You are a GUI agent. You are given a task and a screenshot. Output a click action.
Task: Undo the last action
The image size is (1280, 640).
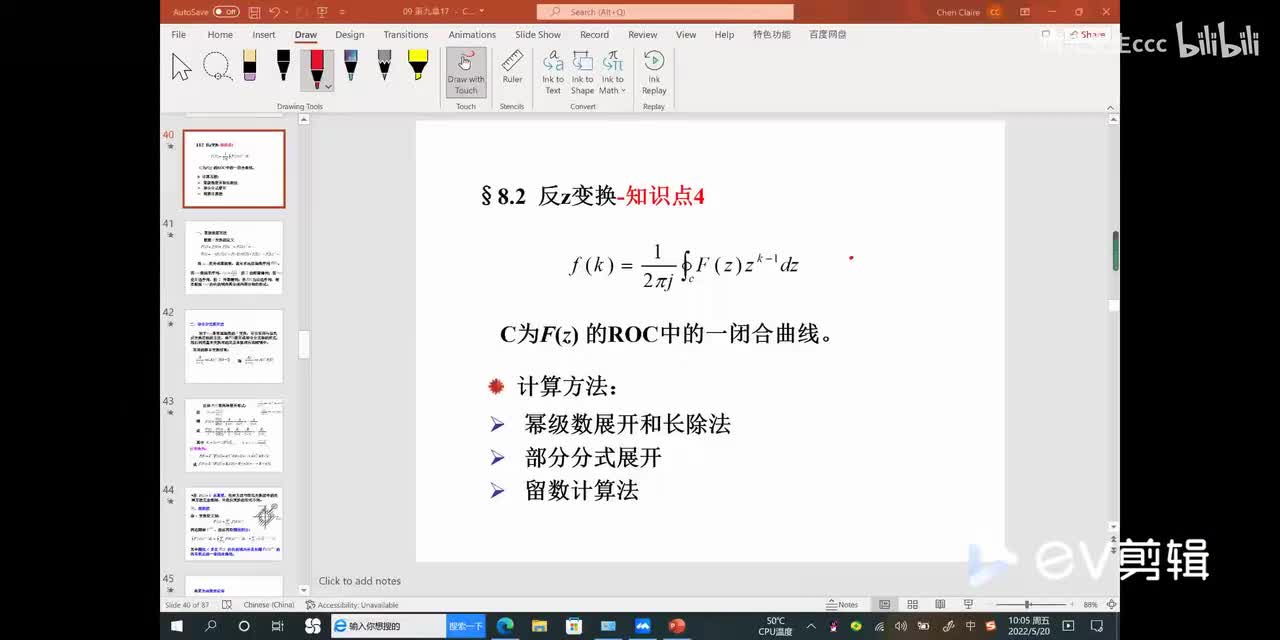274,12
